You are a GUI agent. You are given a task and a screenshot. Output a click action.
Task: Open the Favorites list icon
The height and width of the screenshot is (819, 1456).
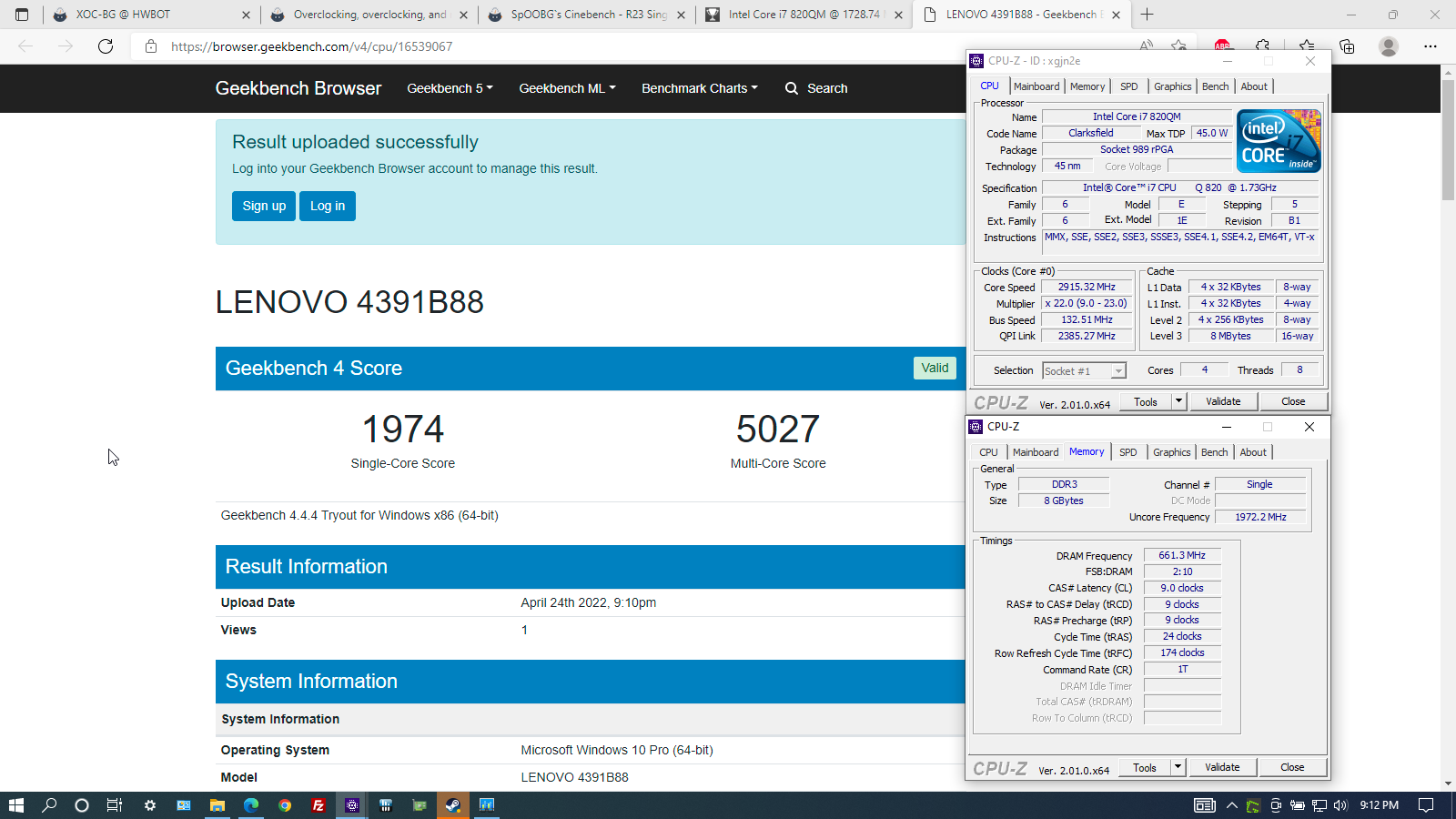(1307, 46)
